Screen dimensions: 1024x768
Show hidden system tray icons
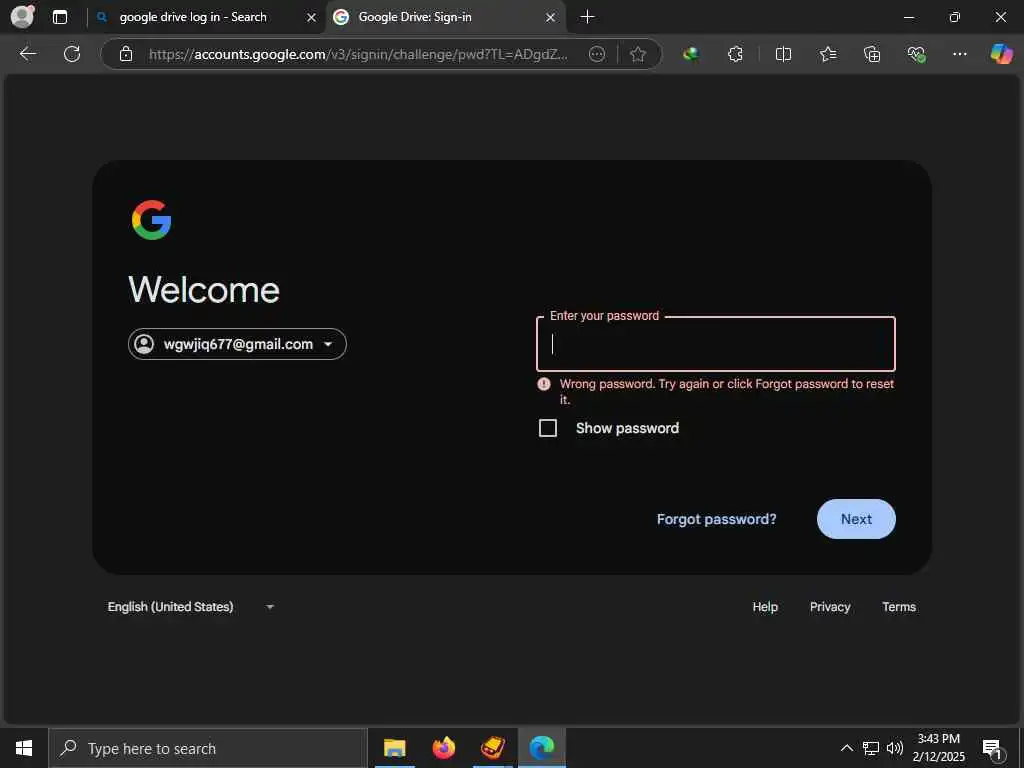[x=846, y=748]
